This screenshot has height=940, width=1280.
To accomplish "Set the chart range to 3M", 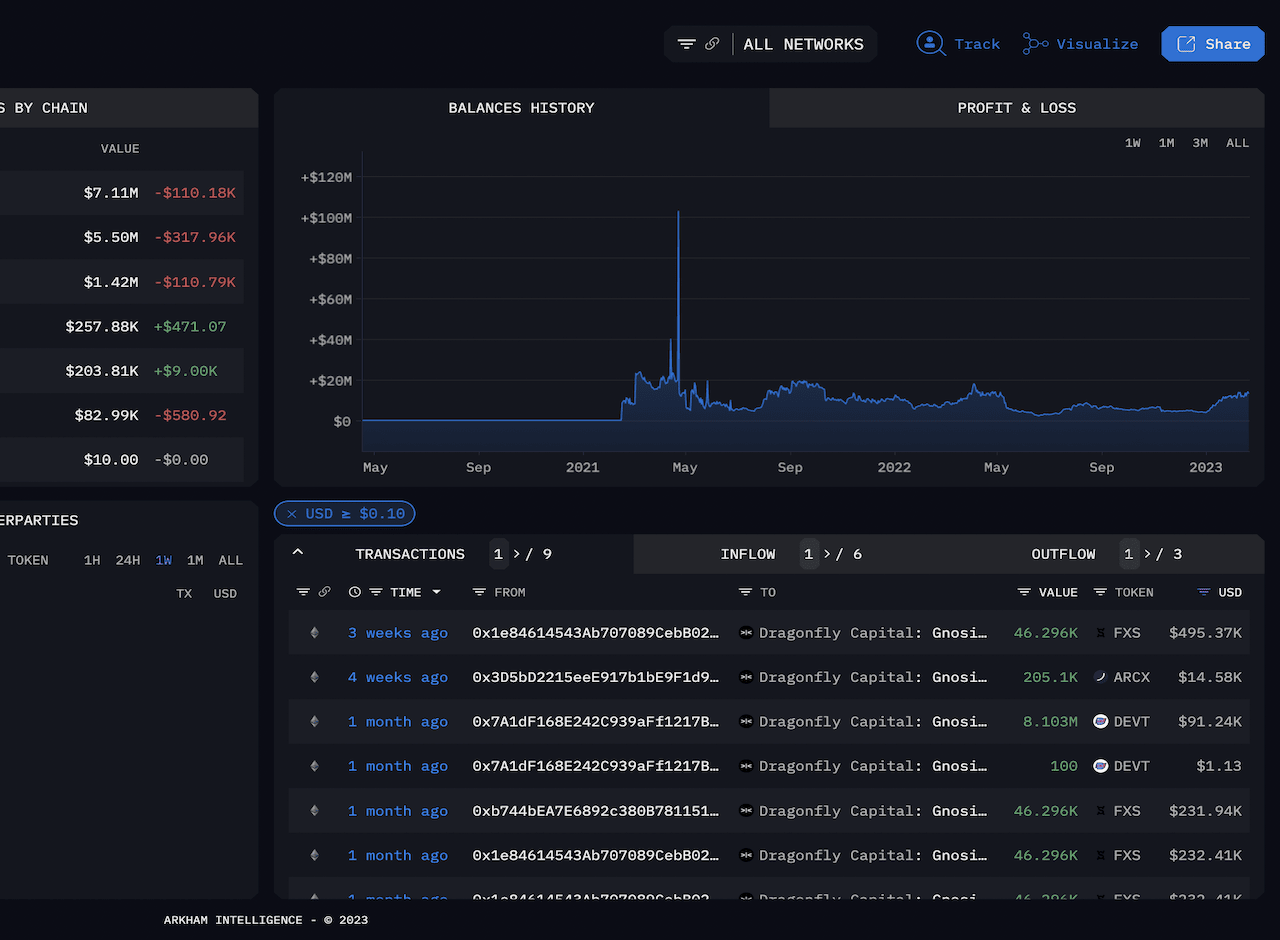I will tap(1200, 143).
